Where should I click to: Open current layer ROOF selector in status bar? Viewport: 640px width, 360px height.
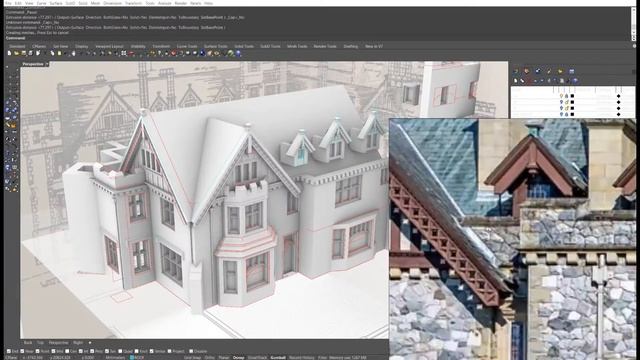coord(137,358)
